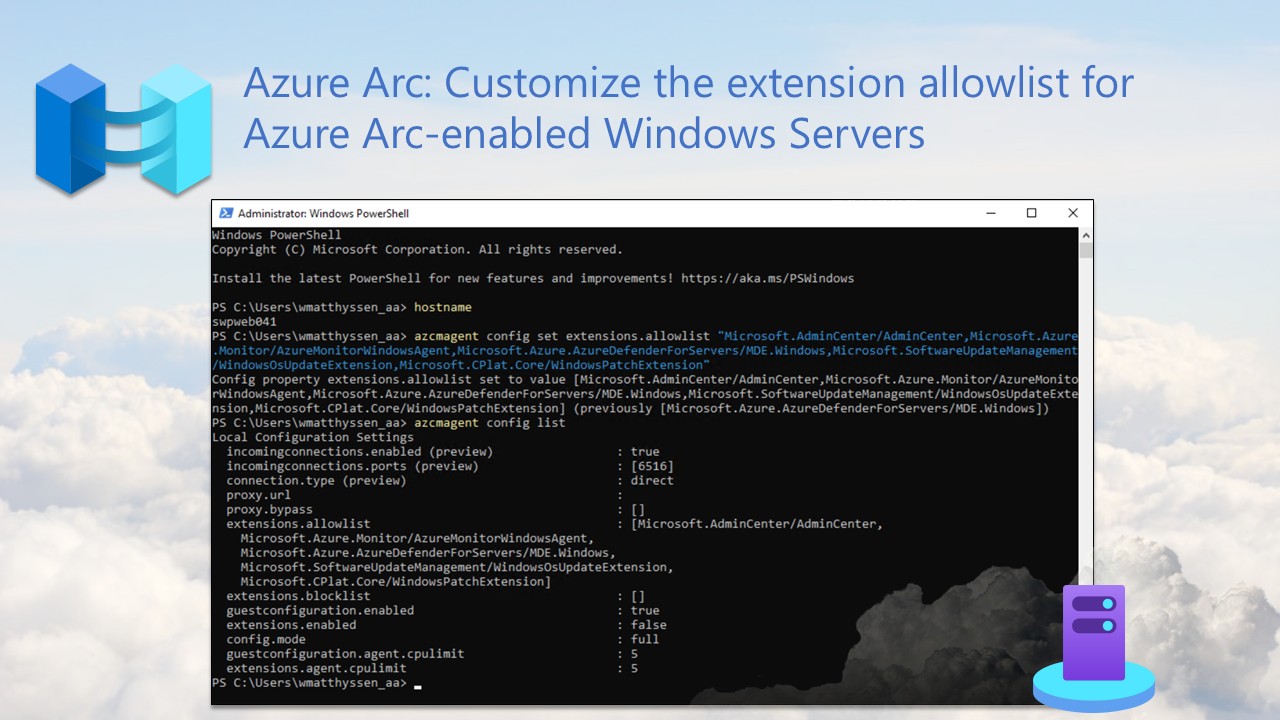The image size is (1280, 720).
Task: Select the minimize icon on the PowerShell window
Action: point(991,213)
